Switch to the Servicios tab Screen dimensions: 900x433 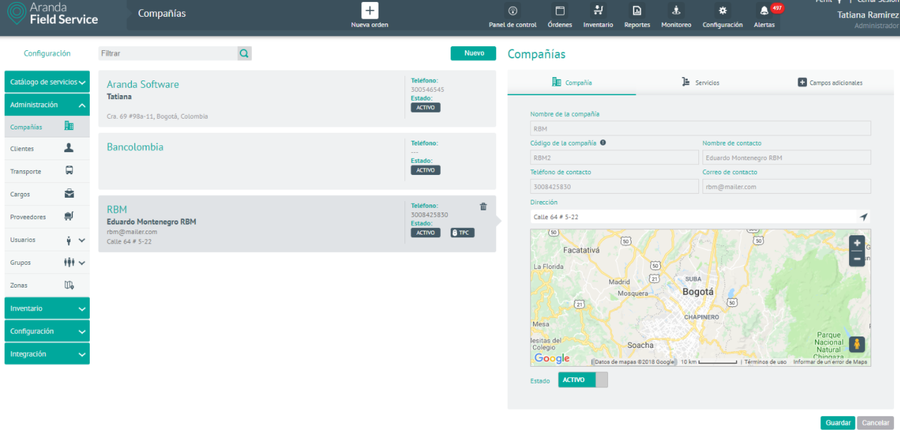pyautogui.click(x=700, y=83)
